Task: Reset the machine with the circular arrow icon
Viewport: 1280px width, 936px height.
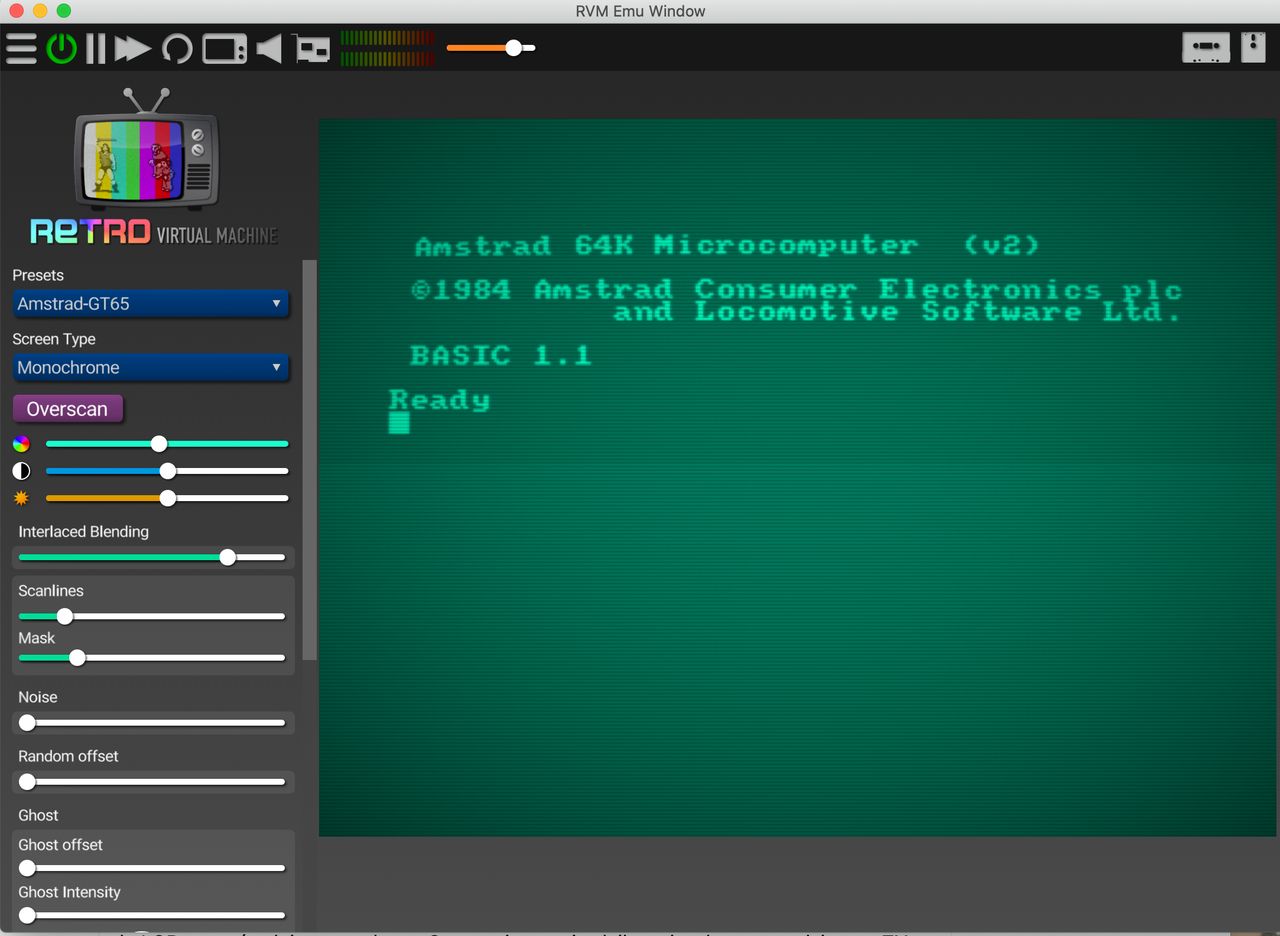Action: click(x=177, y=48)
